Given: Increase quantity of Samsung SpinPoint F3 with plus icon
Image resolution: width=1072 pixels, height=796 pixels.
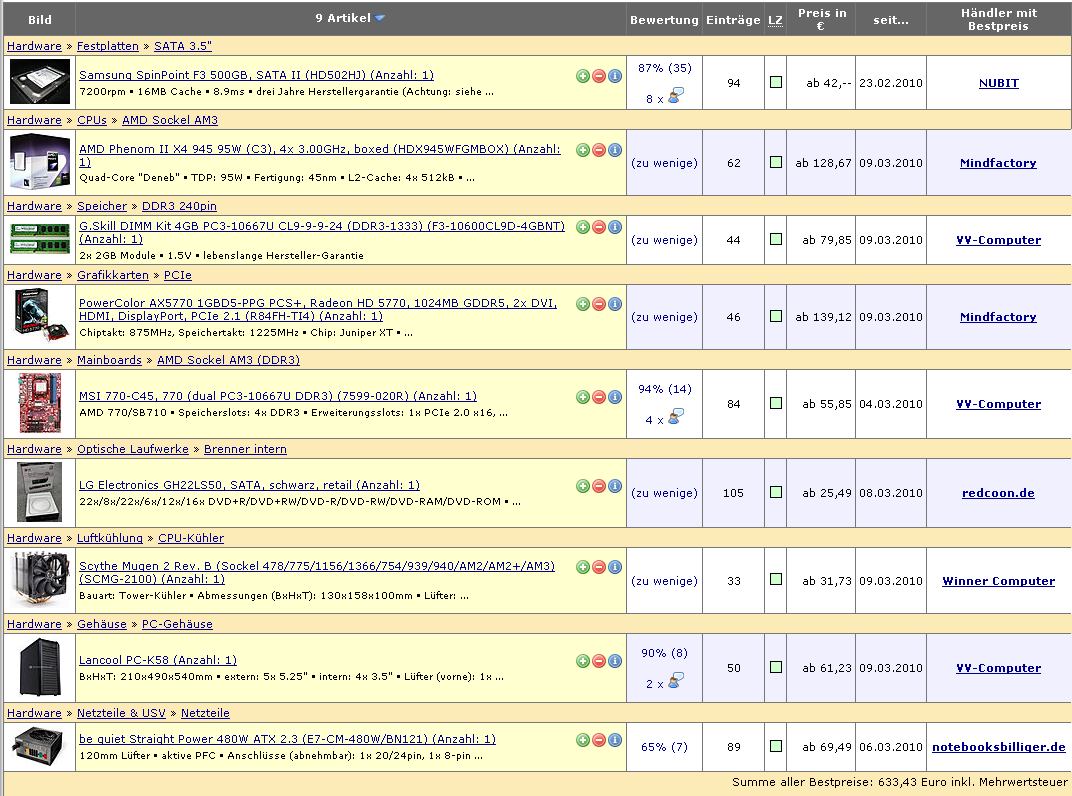Looking at the screenshot, I should tap(582, 76).
